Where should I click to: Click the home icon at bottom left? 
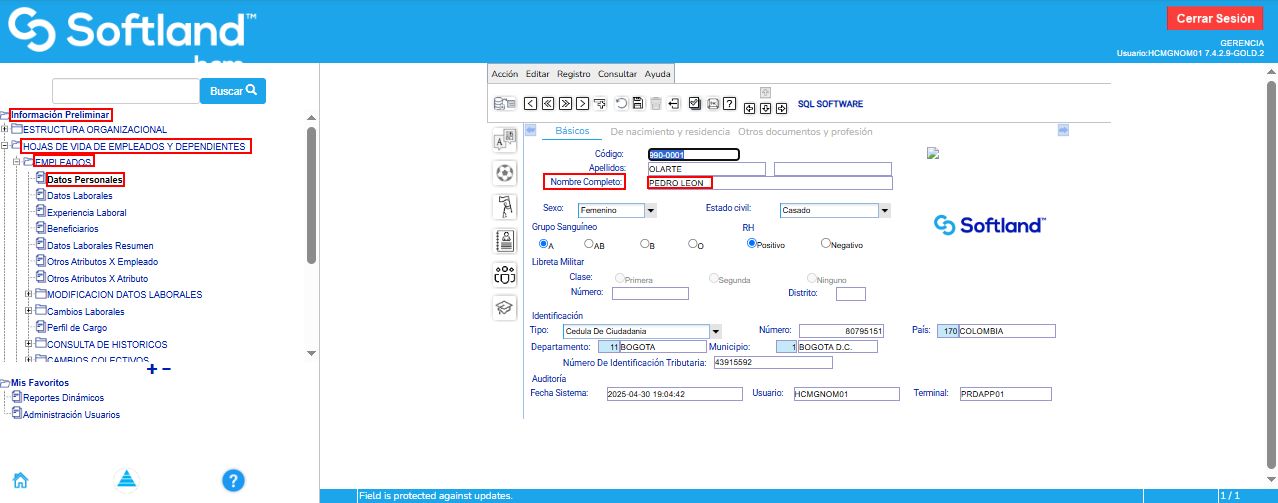click(20, 479)
